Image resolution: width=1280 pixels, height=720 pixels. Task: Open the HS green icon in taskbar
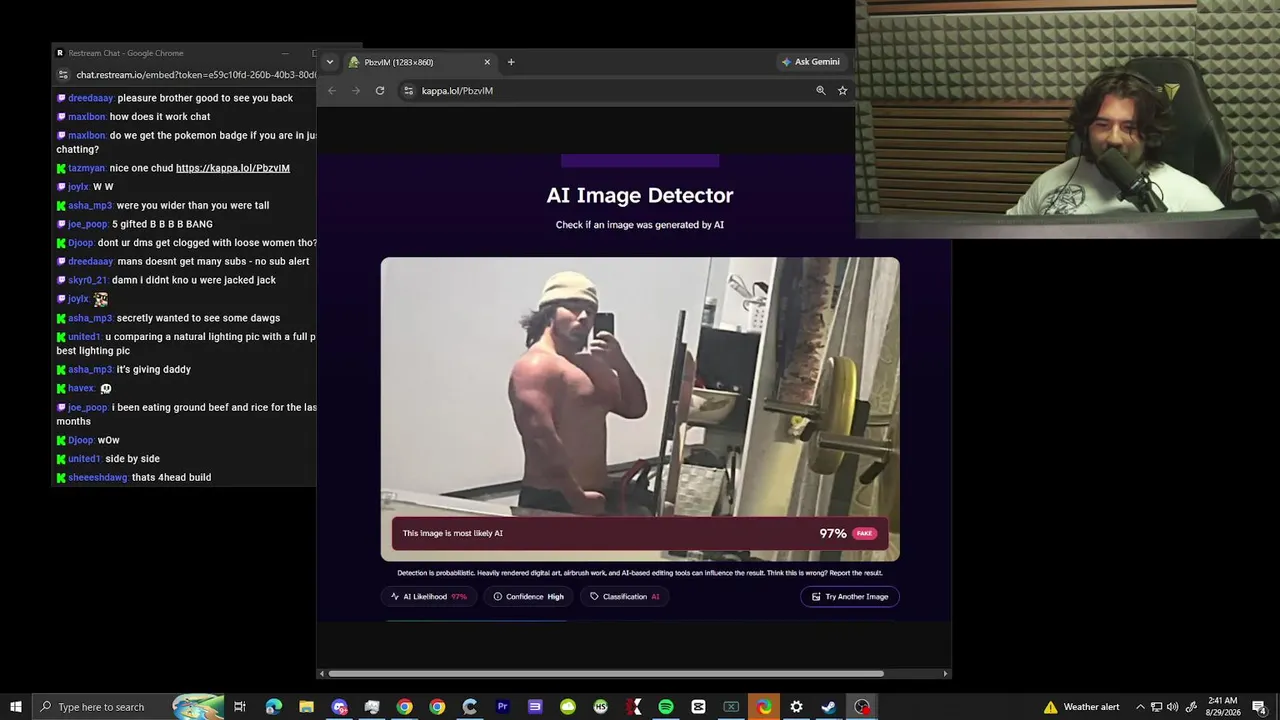(x=600, y=707)
